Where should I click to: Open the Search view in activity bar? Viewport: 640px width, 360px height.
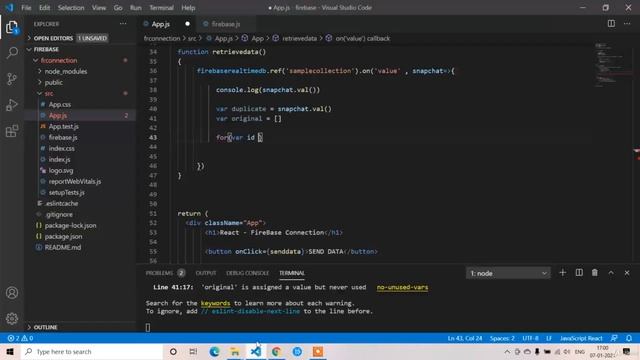pyautogui.click(x=12, y=53)
